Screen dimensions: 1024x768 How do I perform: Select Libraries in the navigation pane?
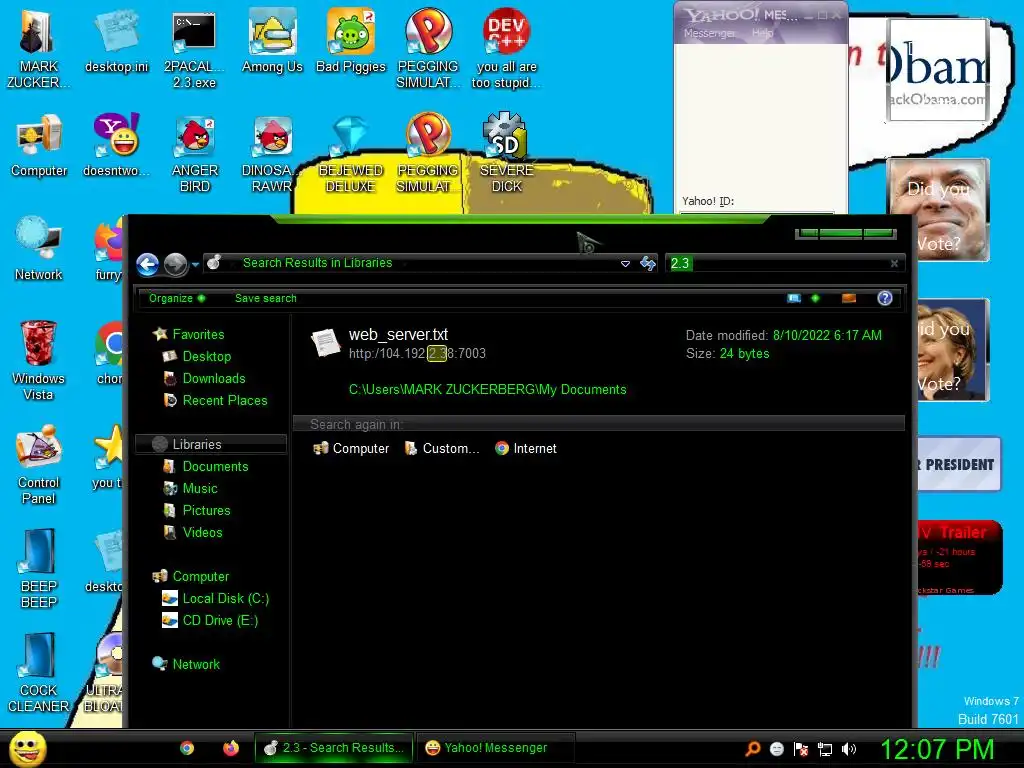[x=210, y=444]
